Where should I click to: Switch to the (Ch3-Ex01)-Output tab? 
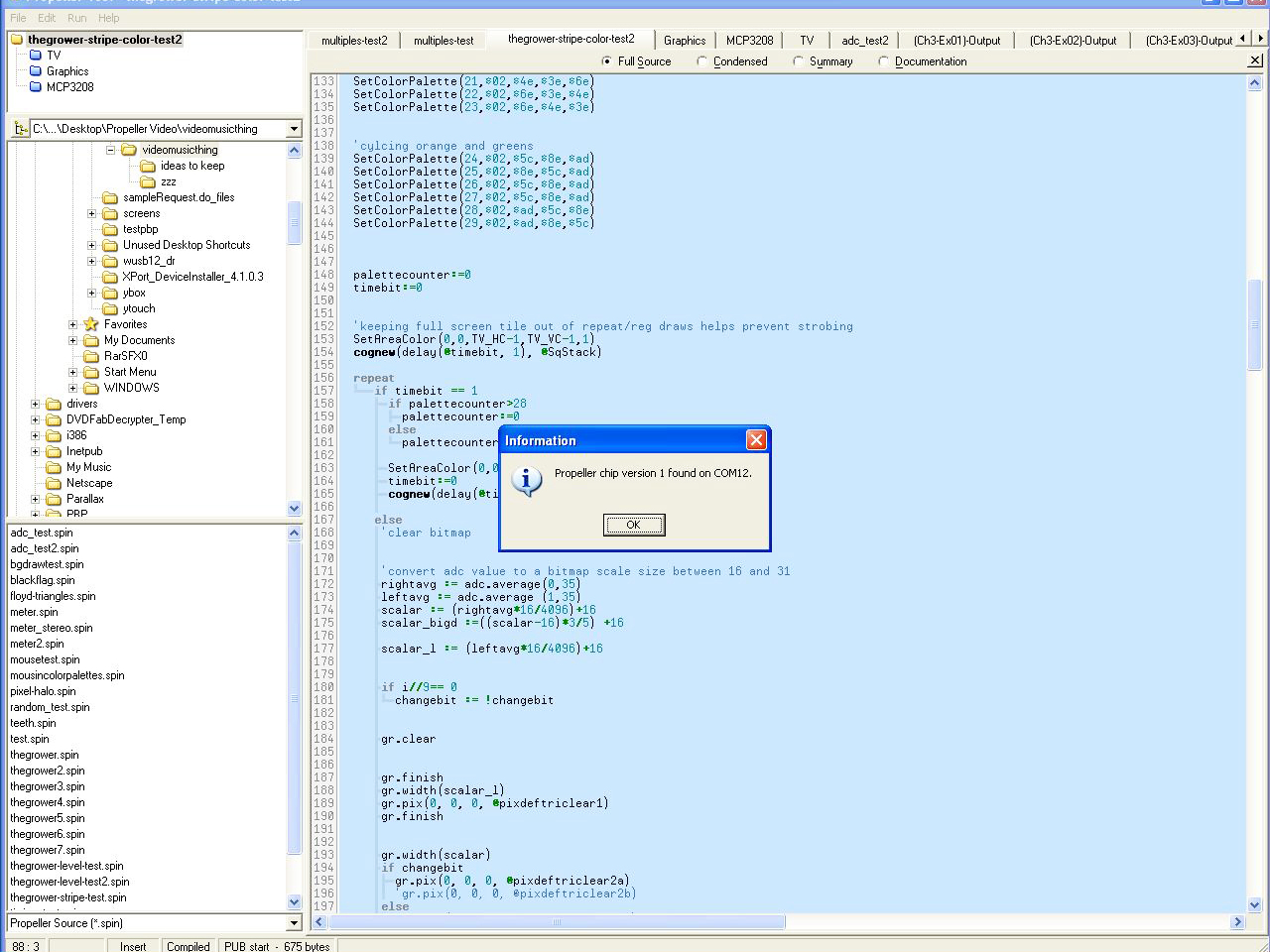pos(956,41)
